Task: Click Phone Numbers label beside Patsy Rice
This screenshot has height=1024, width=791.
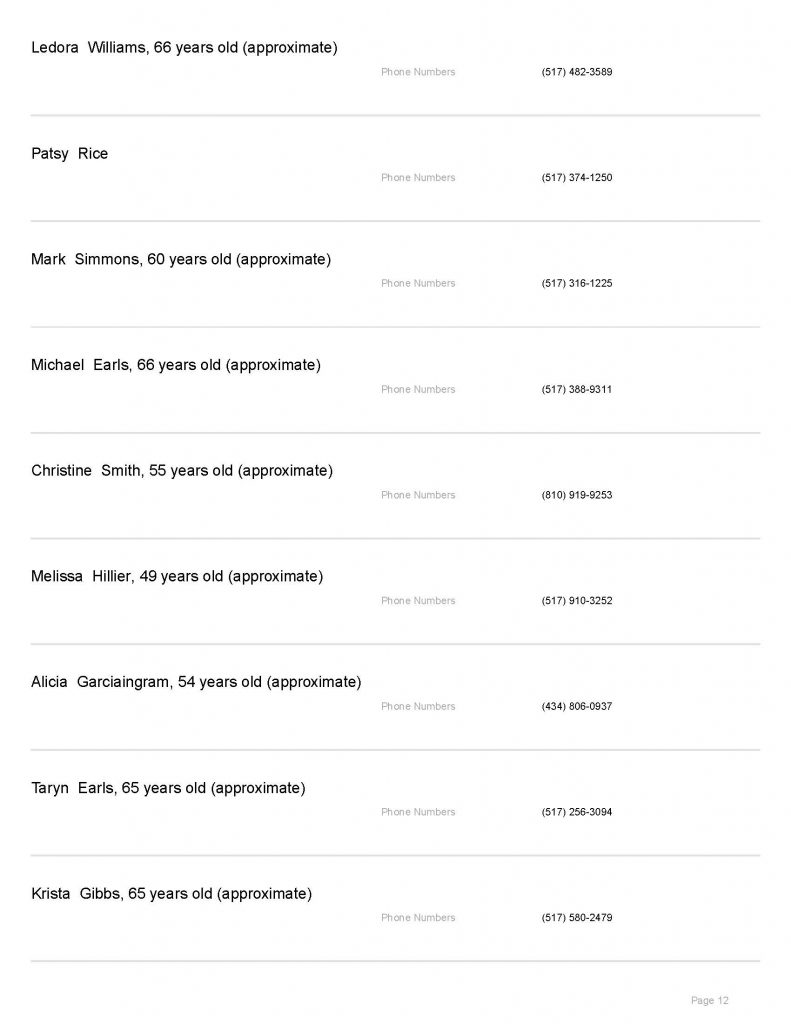Action: (x=418, y=178)
